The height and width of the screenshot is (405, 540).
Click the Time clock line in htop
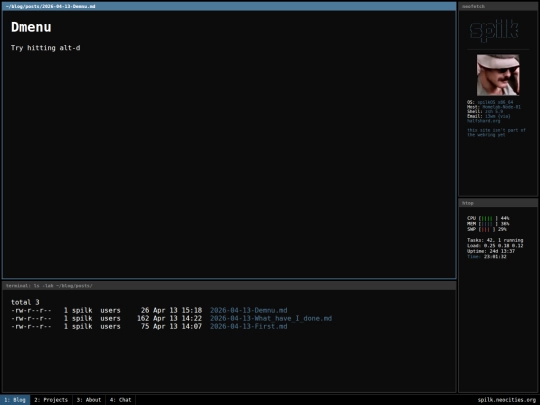pos(487,257)
